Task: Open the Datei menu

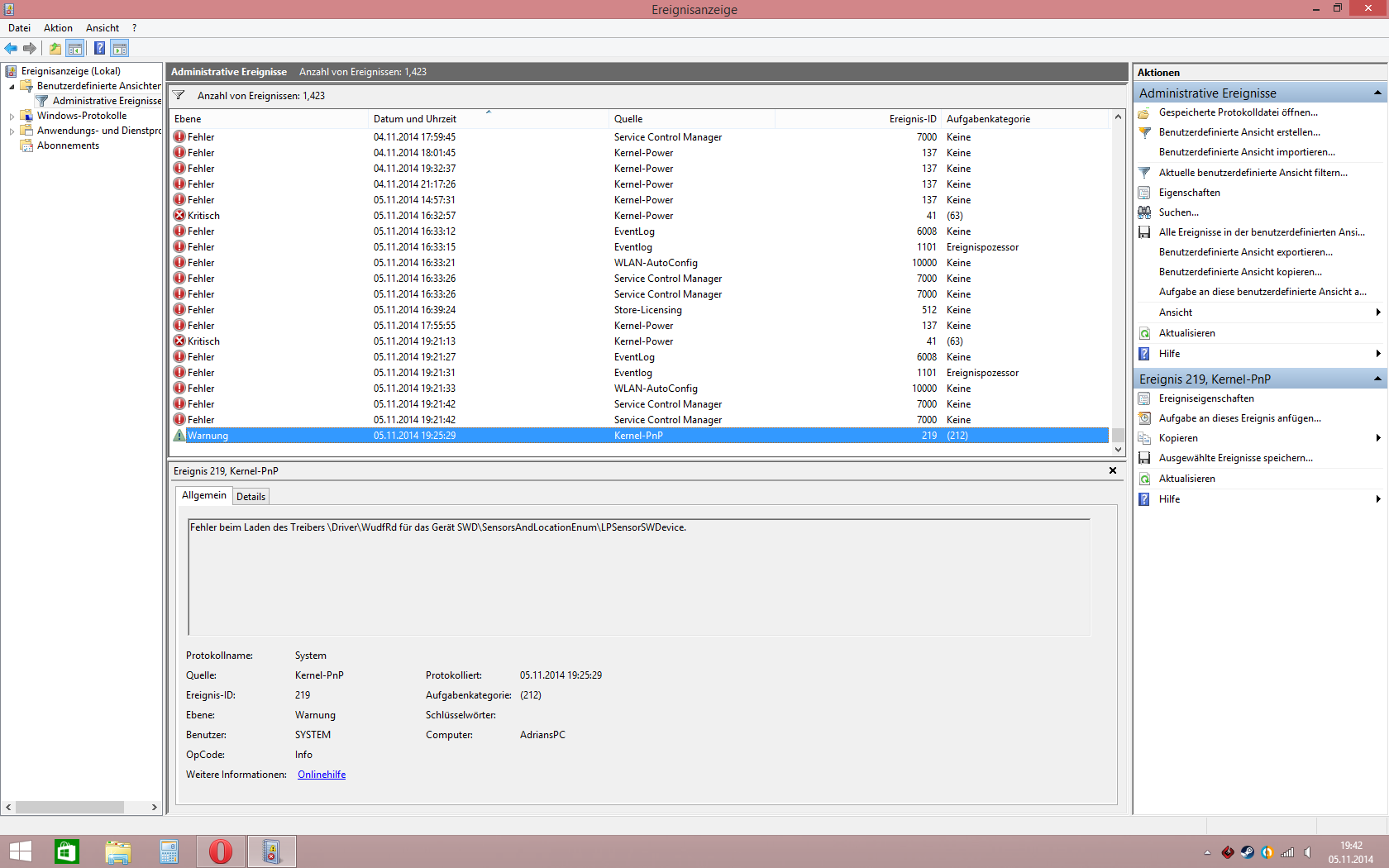Action: click(x=19, y=28)
